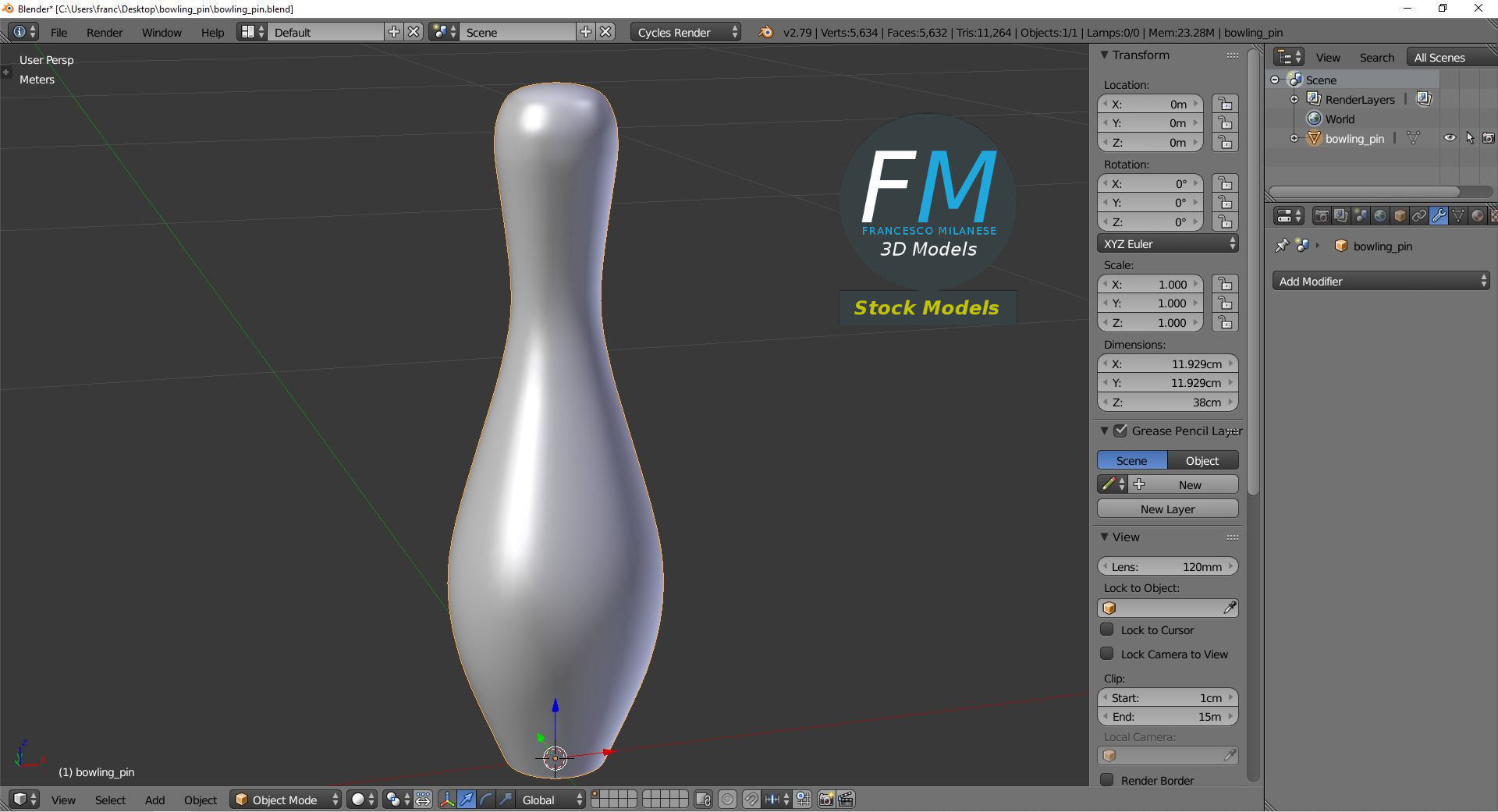Screen dimensions: 1498x812
Task: Open the Window menu
Action: click(x=162, y=32)
